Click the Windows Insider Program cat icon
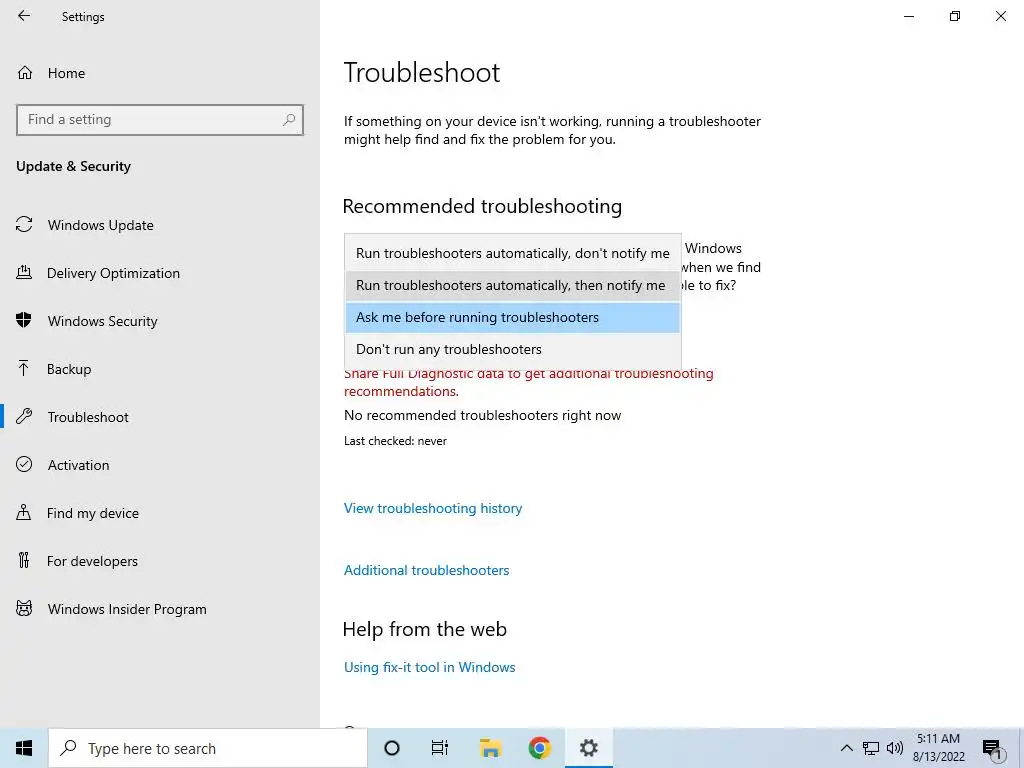The height and width of the screenshot is (768, 1024). 24,609
